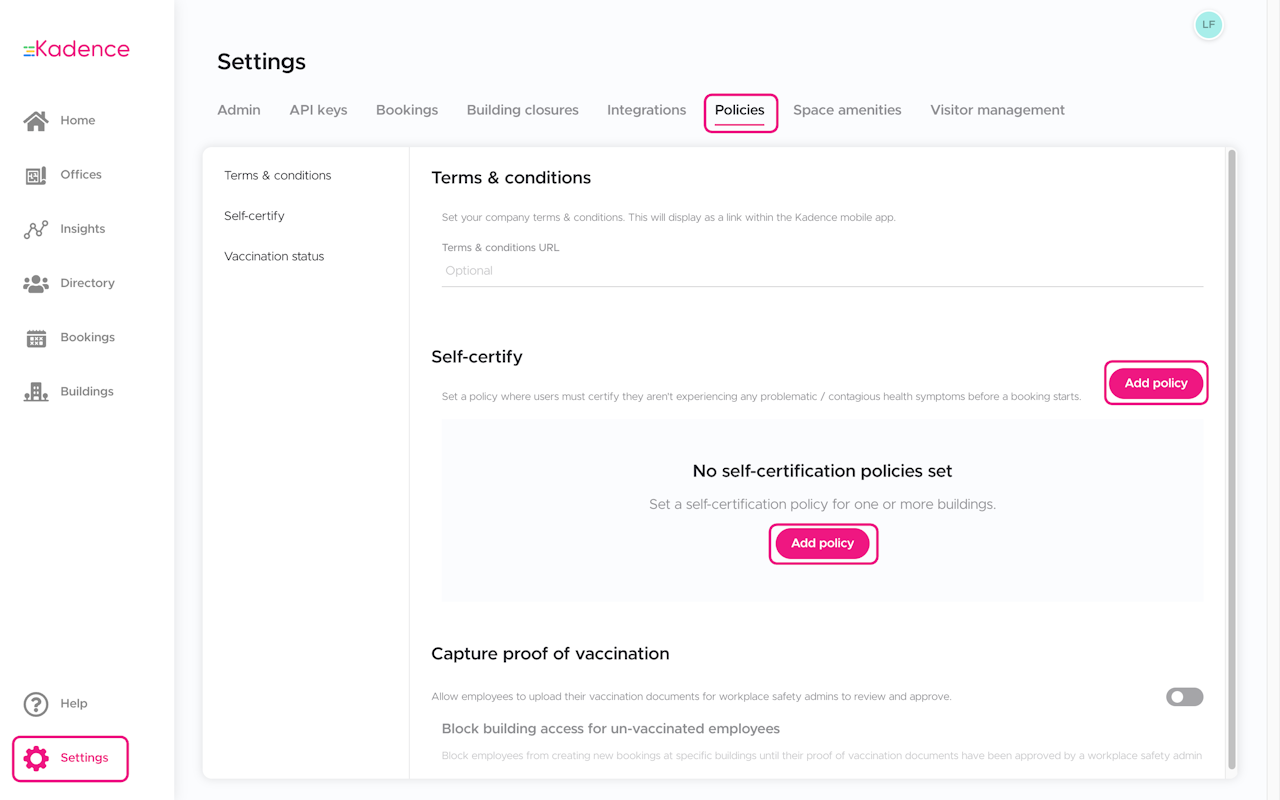Open Buildings via building icon
The height and width of the screenshot is (800, 1280).
pyautogui.click(x=36, y=392)
